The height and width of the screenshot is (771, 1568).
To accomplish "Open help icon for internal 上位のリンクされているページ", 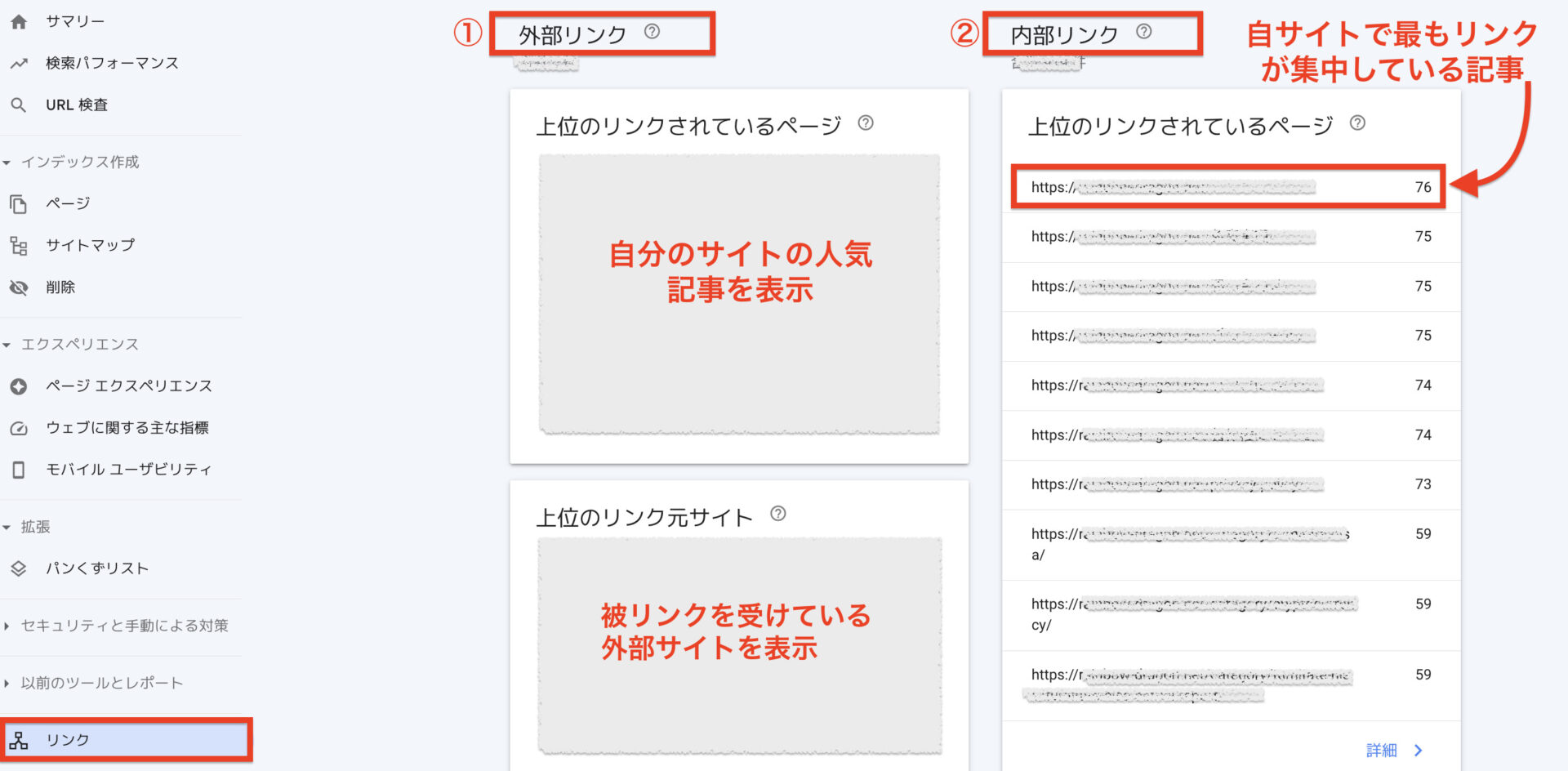I will [x=1357, y=123].
